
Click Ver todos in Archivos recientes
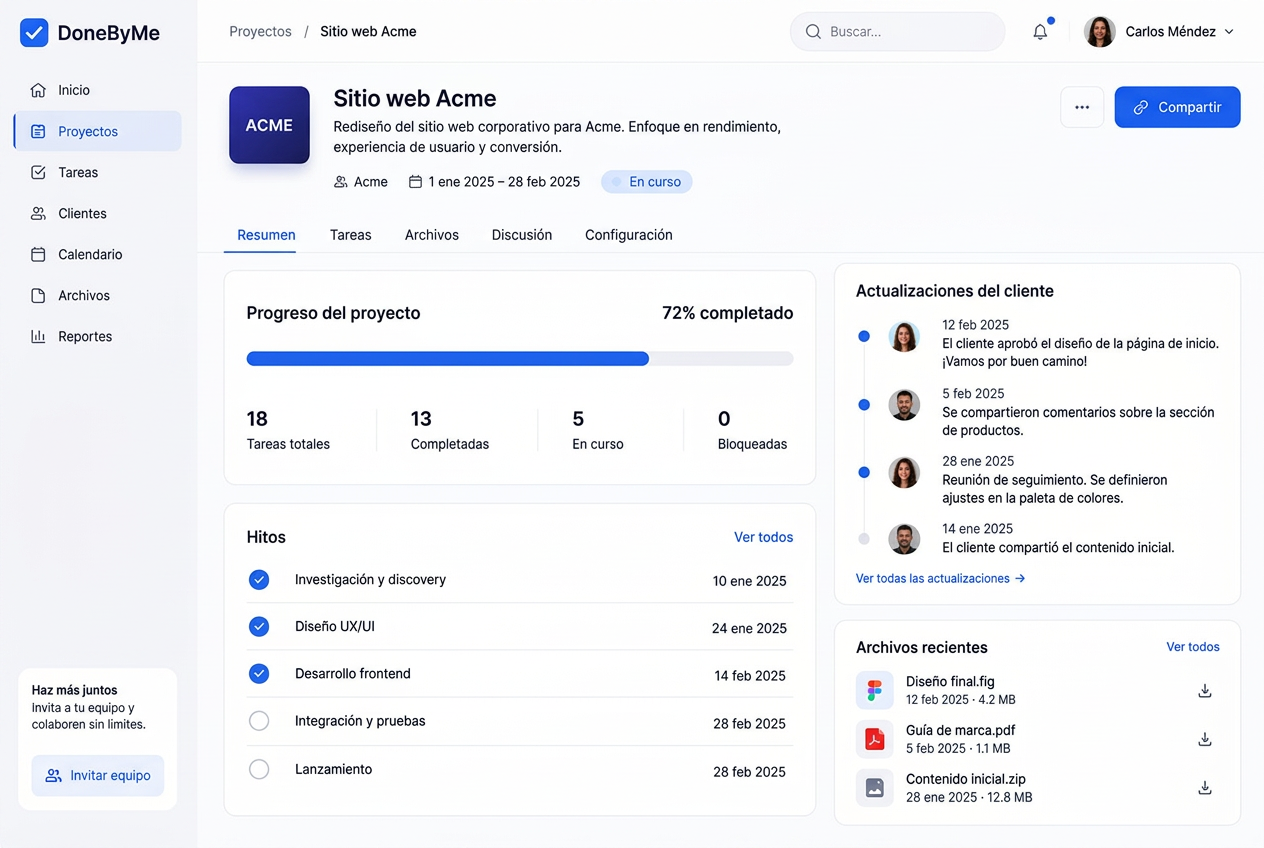click(x=1193, y=647)
